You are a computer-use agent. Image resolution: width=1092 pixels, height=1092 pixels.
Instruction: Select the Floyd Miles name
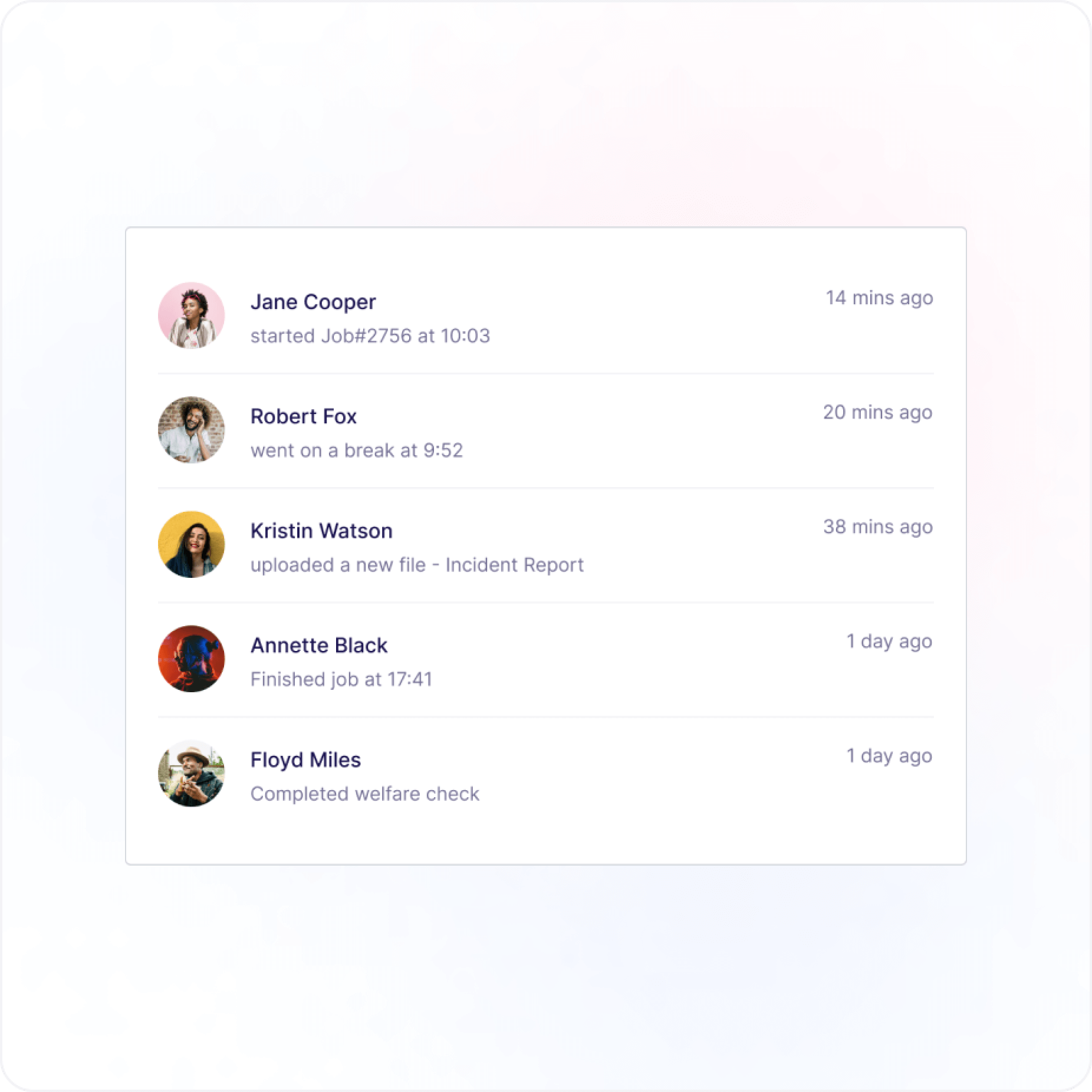305,760
